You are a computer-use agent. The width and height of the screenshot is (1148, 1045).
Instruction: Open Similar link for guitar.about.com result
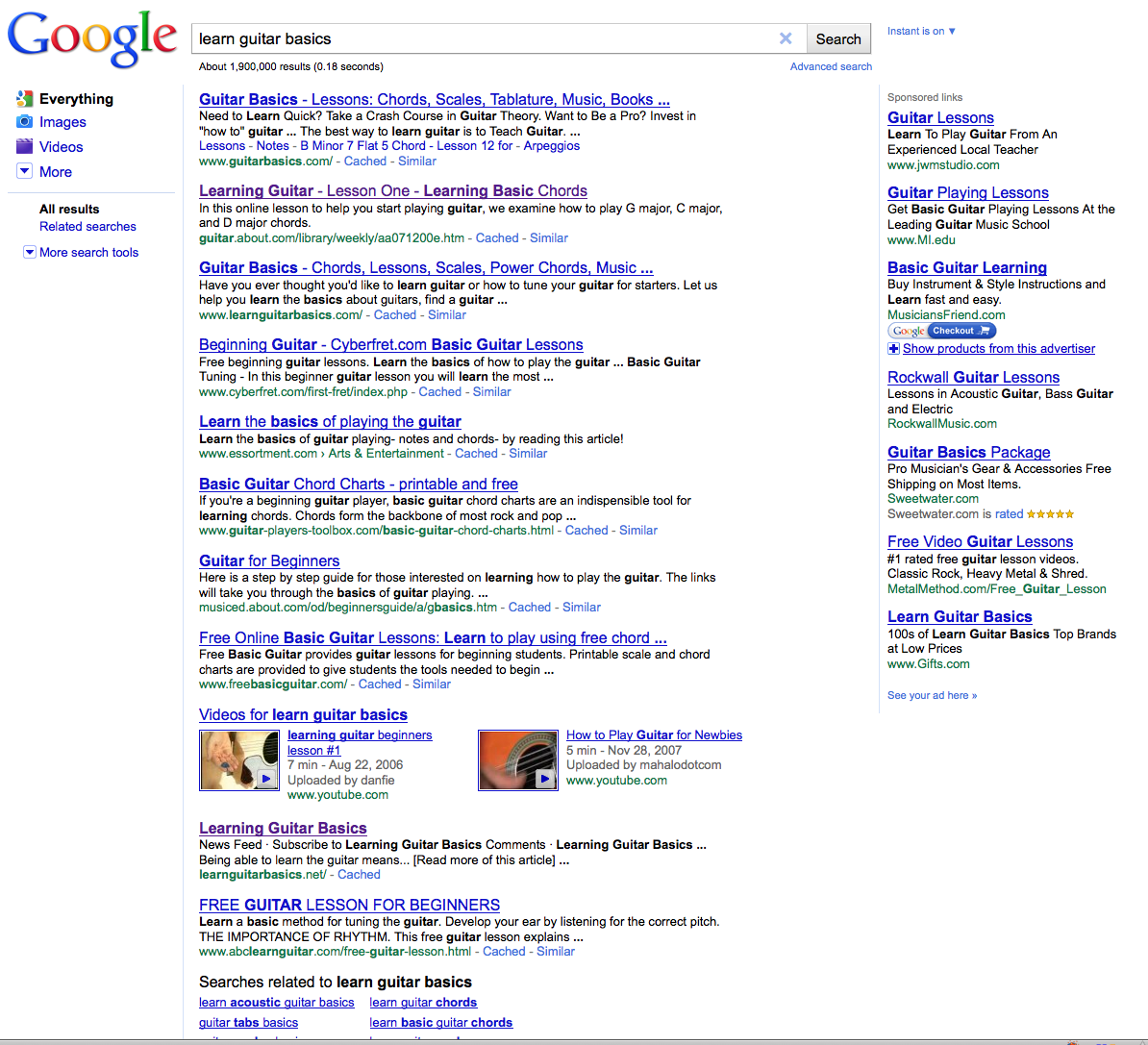(x=548, y=238)
